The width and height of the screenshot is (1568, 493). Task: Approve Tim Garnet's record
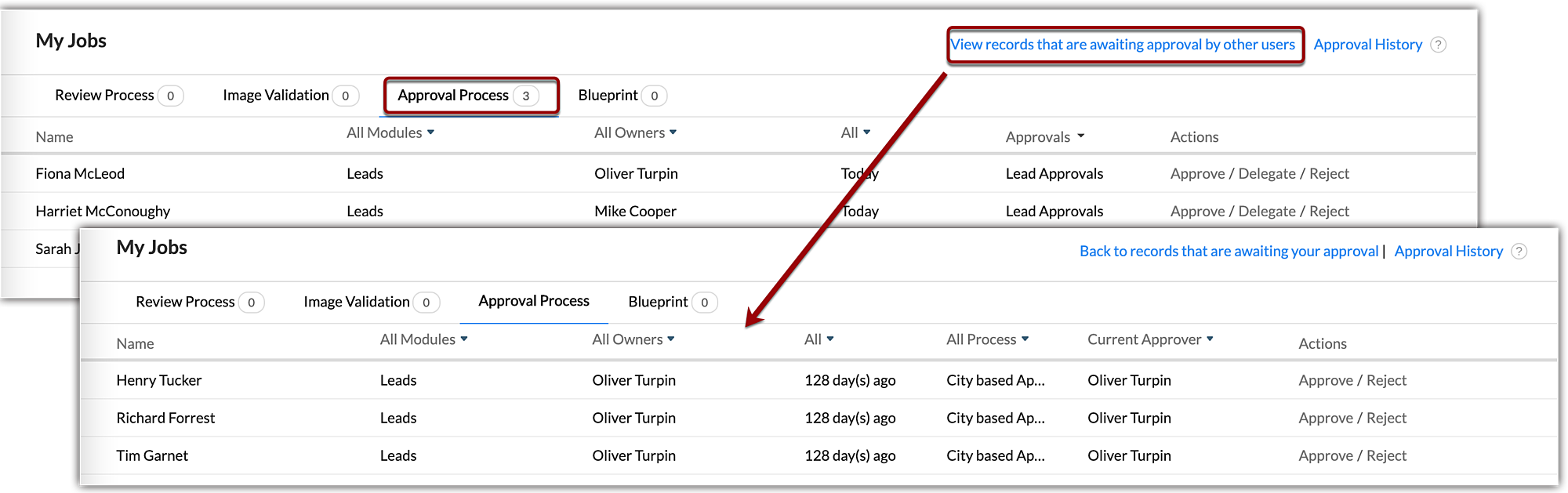[1325, 456]
